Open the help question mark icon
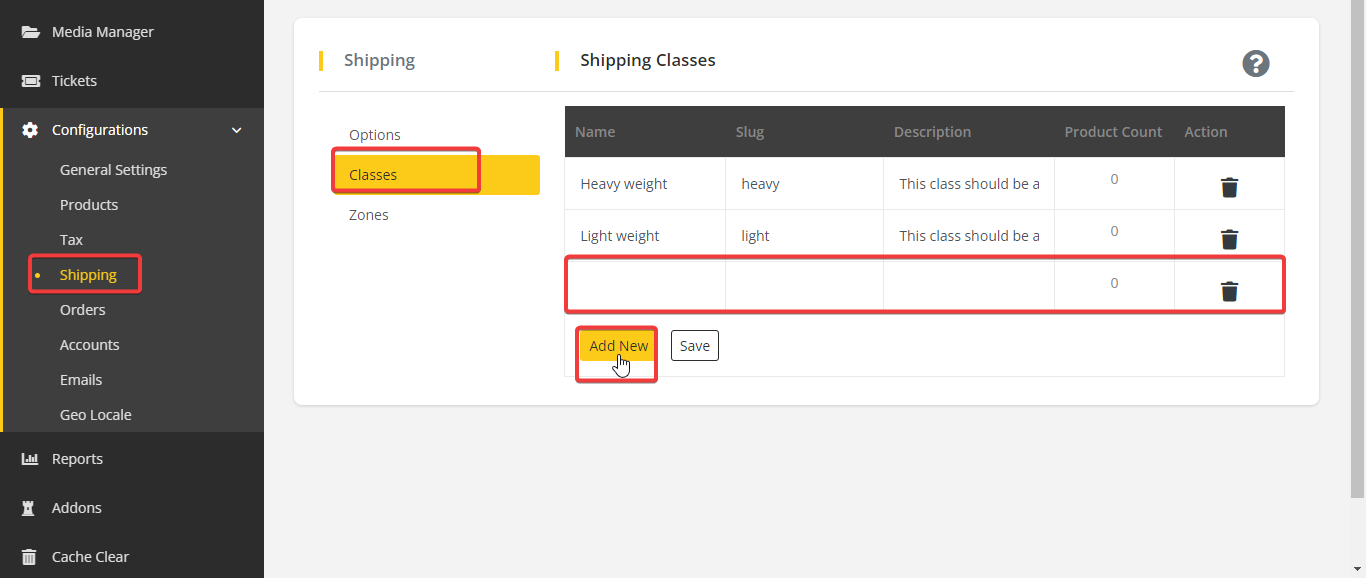 [1256, 64]
